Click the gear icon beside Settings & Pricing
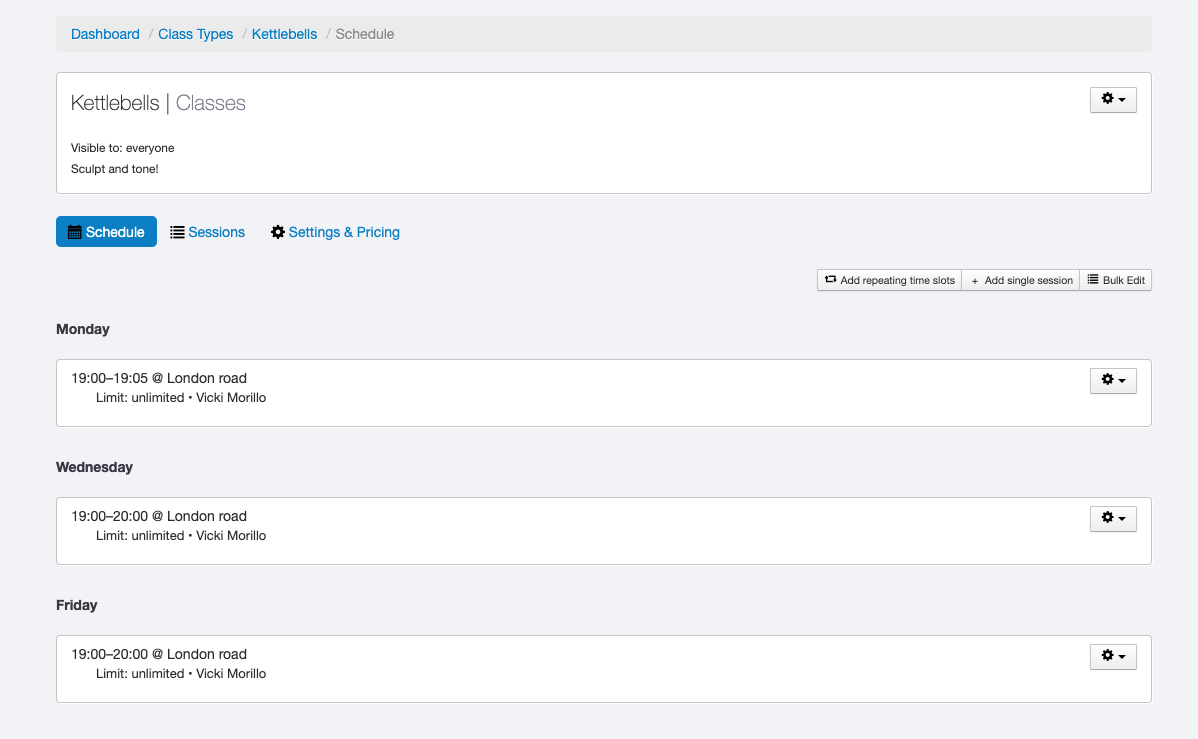The width and height of the screenshot is (1198, 739). point(278,232)
